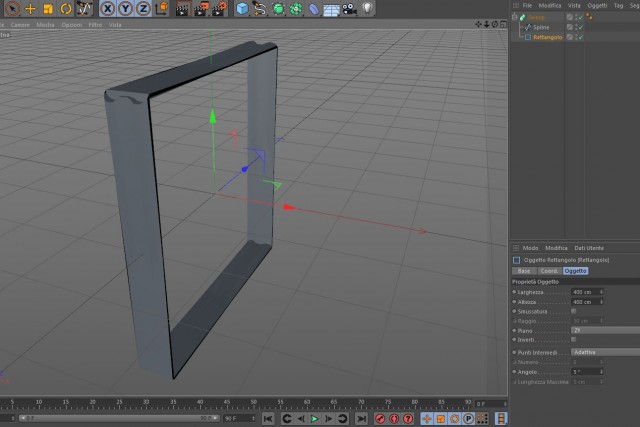Toggle autokeying red button
The height and width of the screenshot is (427, 640).
[x=394, y=419]
